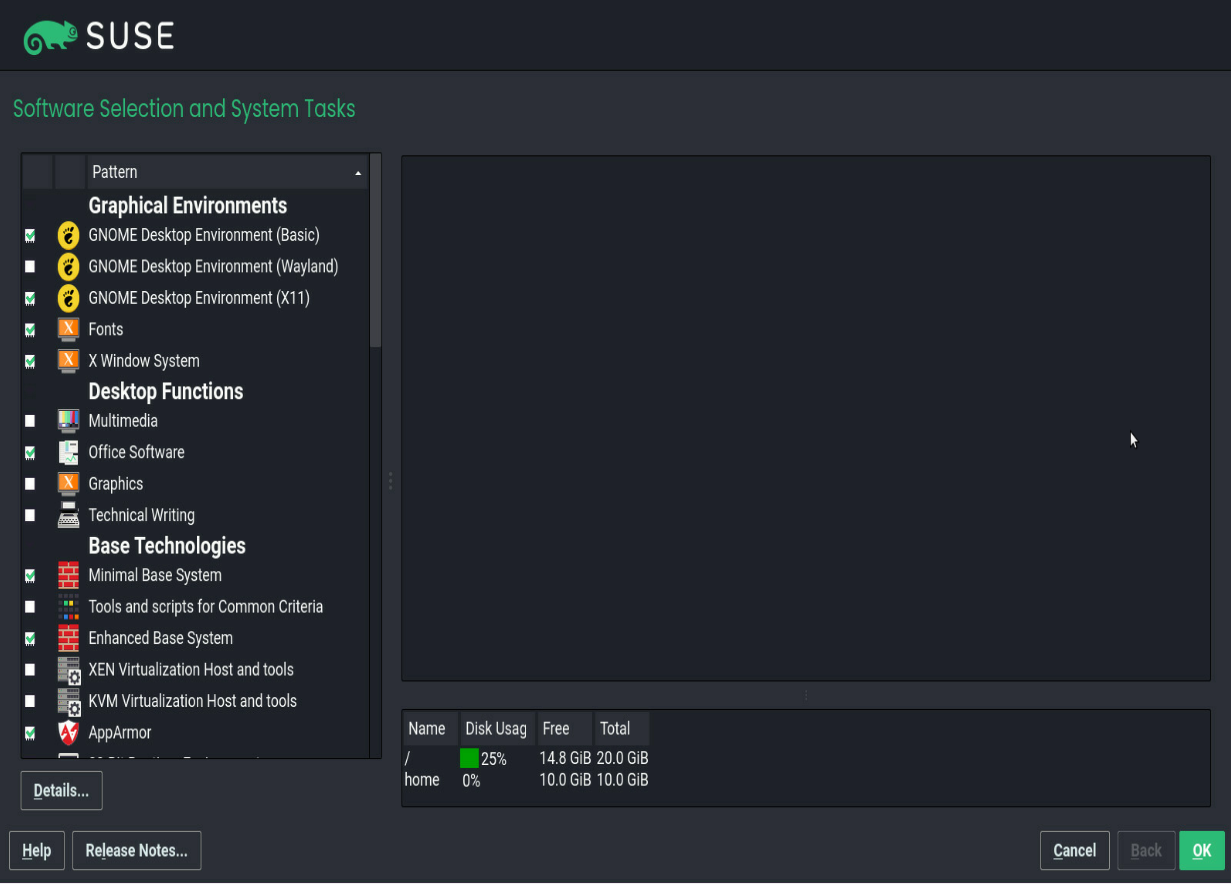Select the Graphical Environments group heading
The width and height of the screenshot is (1231, 884).
coord(188,206)
